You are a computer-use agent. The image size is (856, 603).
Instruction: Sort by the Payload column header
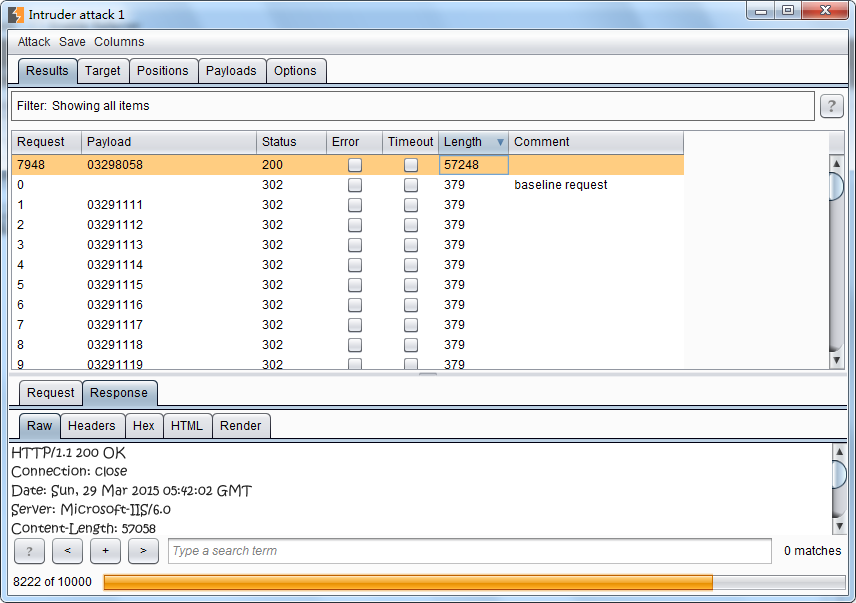[169, 142]
